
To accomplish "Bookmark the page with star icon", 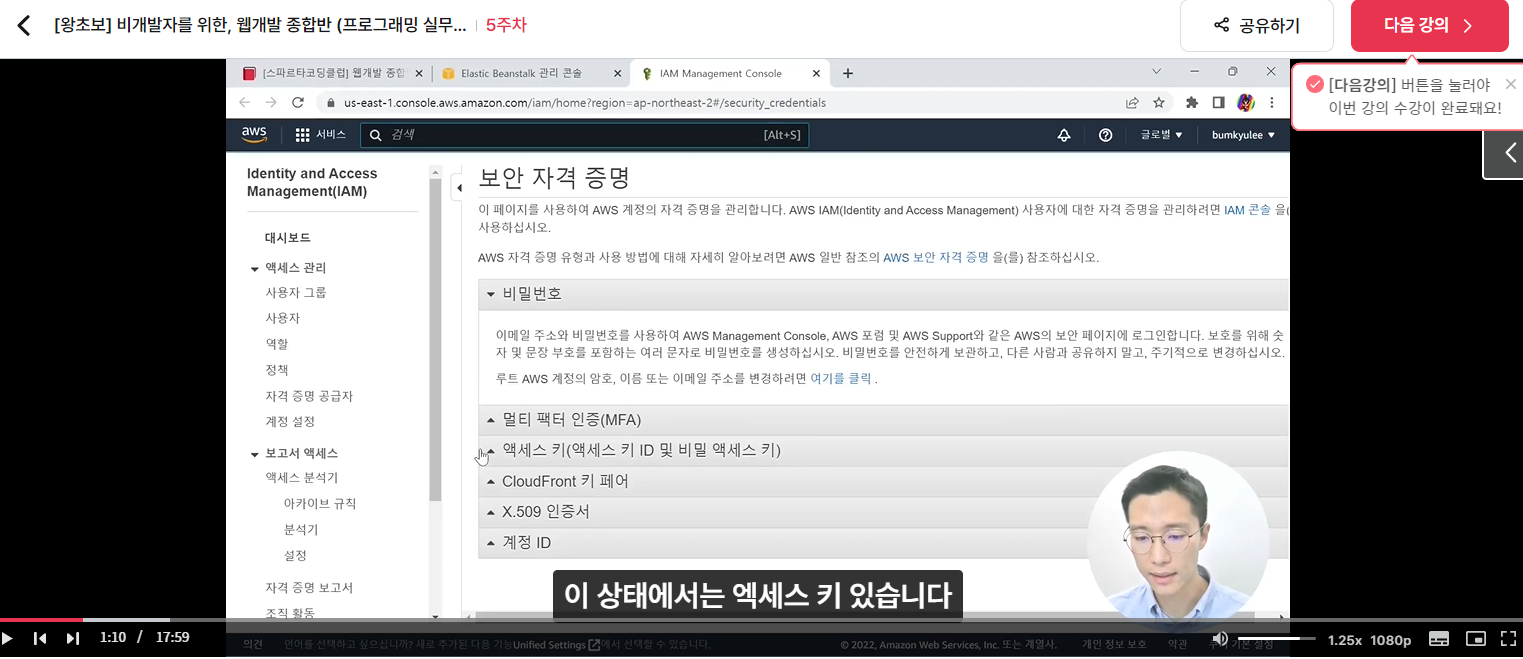I will tap(1159, 102).
